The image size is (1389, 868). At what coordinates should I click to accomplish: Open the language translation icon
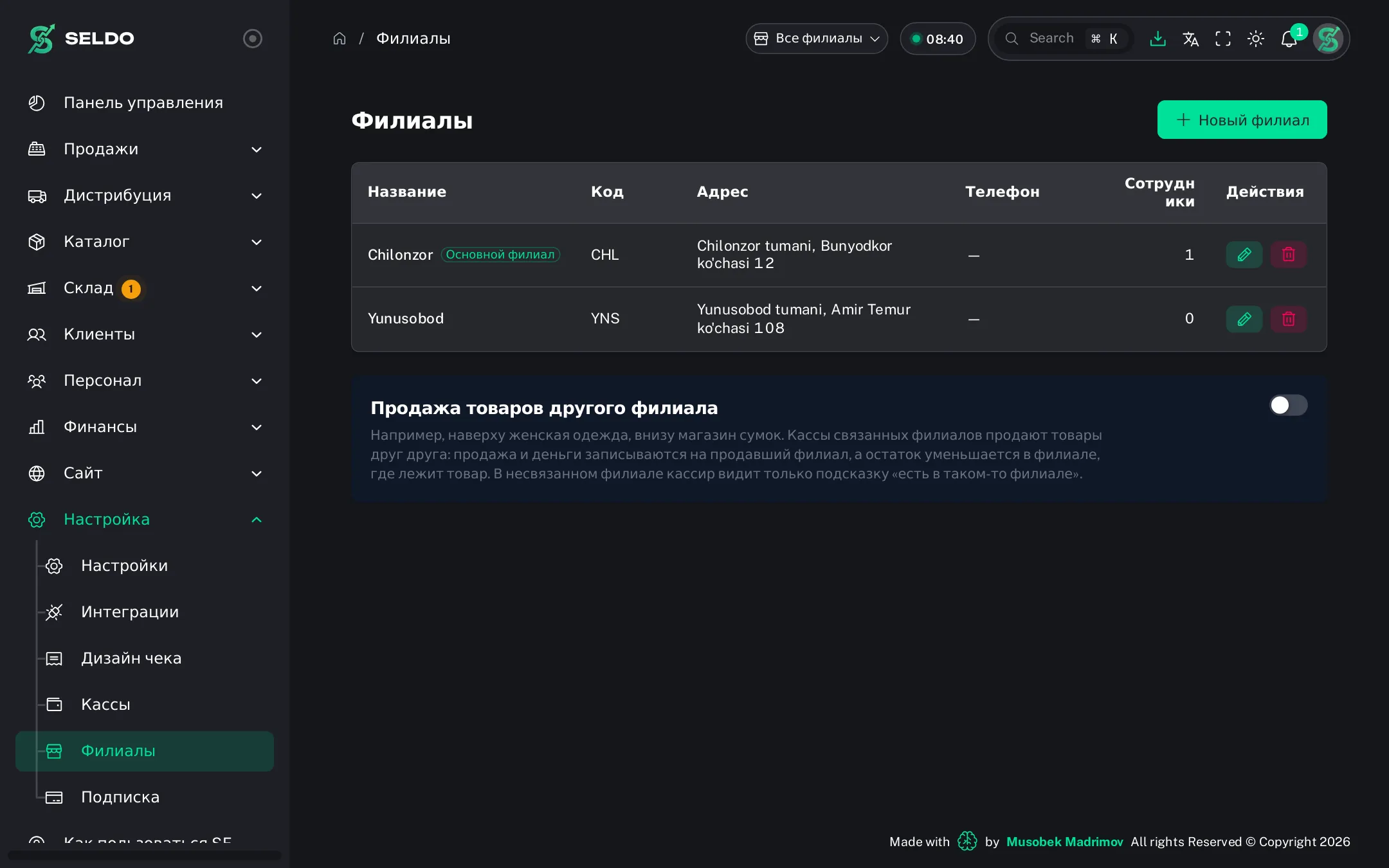coord(1190,39)
